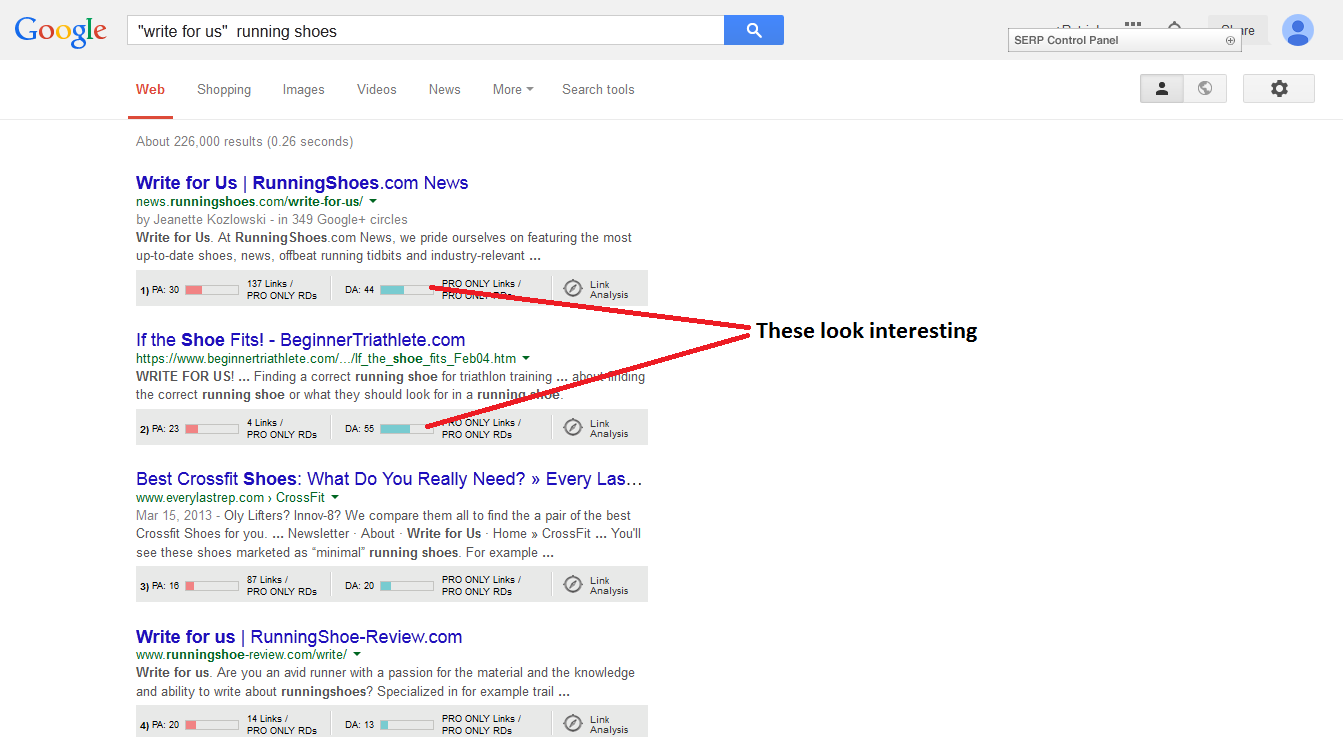Screen dimensions: 1343x737
Task: Expand arrow next to everylastrep.com CrossFit URL
Action: point(335,497)
